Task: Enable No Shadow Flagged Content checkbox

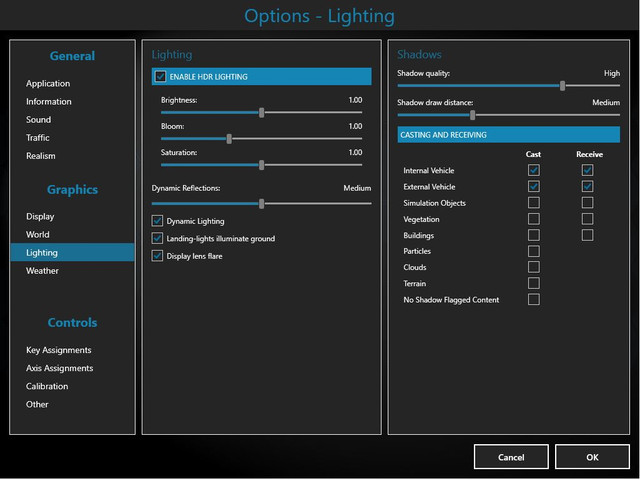Action: [x=533, y=300]
